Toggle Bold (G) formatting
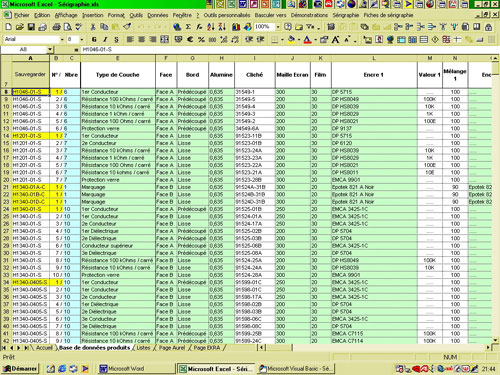 point(94,39)
